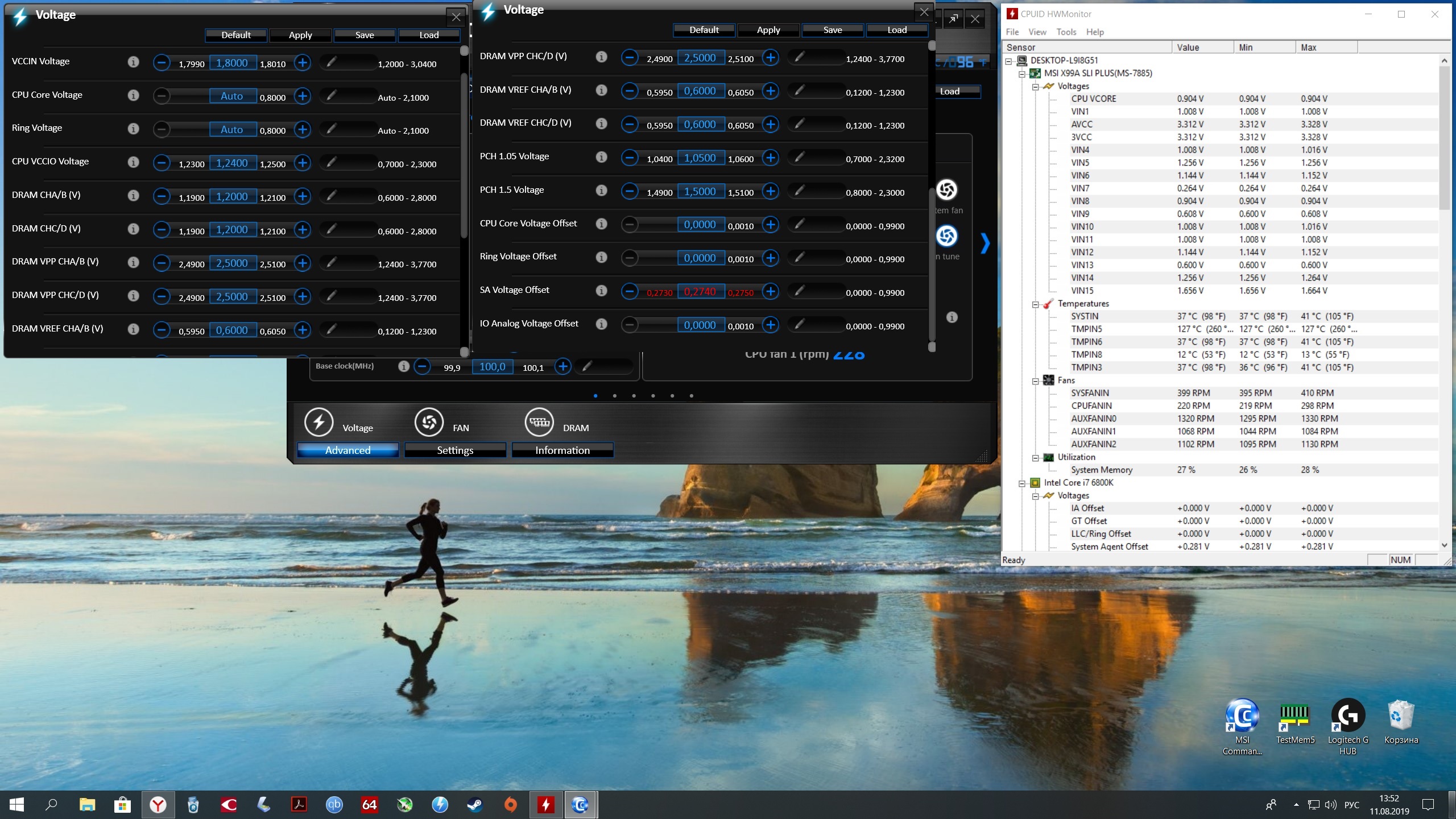Collapse Intel Core i7 6800K tree node
This screenshot has height=819, width=1456.
[1022, 483]
